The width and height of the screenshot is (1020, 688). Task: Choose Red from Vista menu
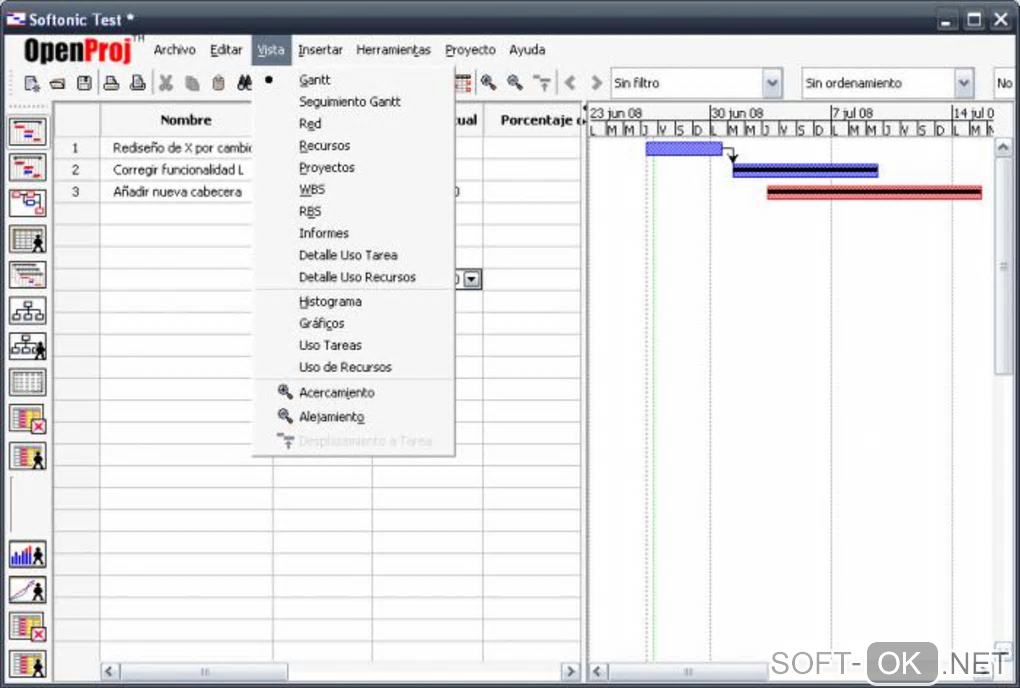[x=353, y=124]
